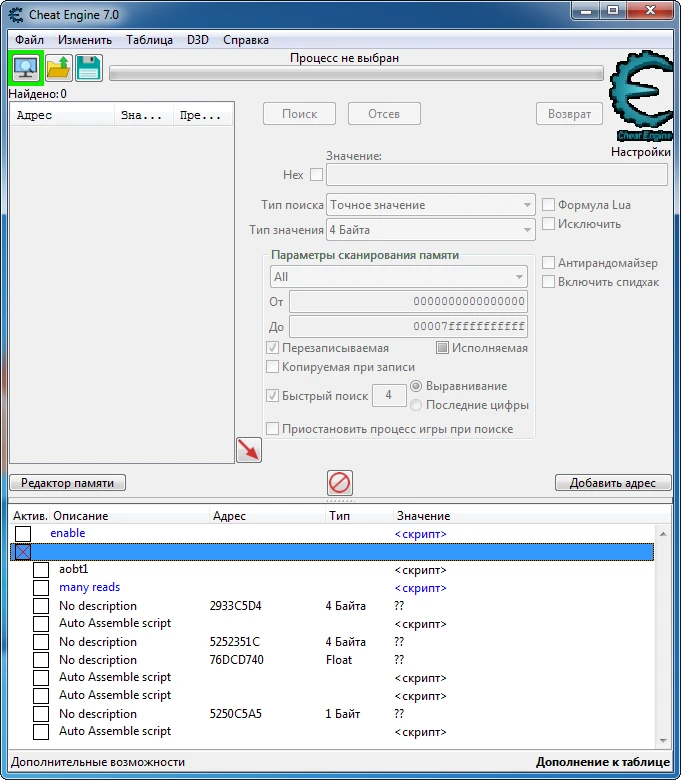
Task: Freeze the address 5252351C entry checkbox
Action: (x=41, y=641)
